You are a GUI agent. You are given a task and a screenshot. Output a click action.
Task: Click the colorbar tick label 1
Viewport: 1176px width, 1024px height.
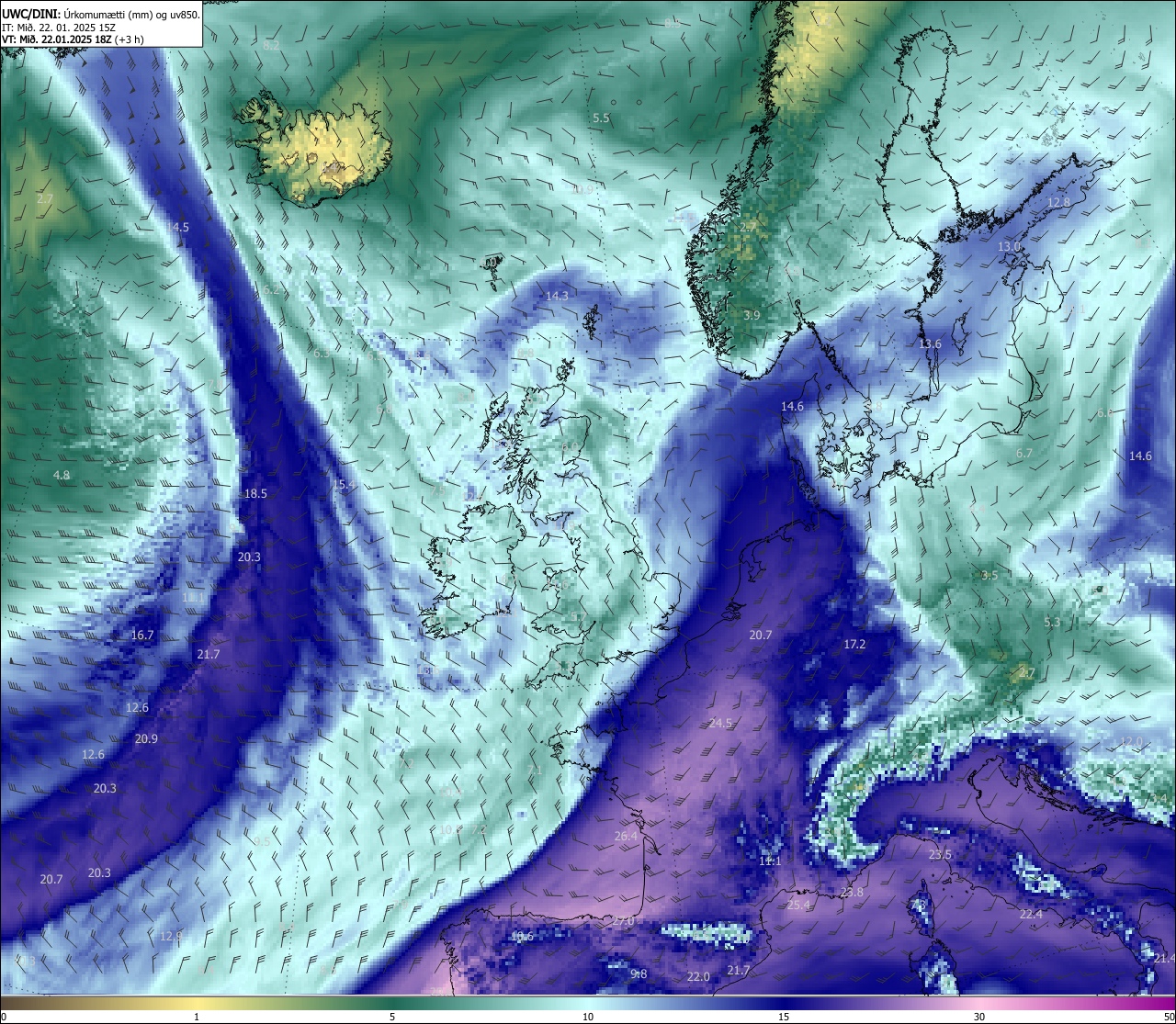(197, 1018)
